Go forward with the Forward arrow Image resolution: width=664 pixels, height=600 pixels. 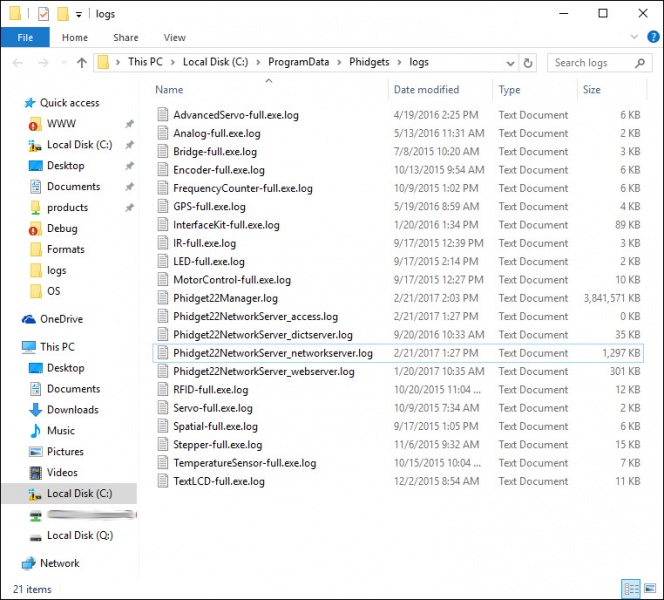tap(43, 63)
